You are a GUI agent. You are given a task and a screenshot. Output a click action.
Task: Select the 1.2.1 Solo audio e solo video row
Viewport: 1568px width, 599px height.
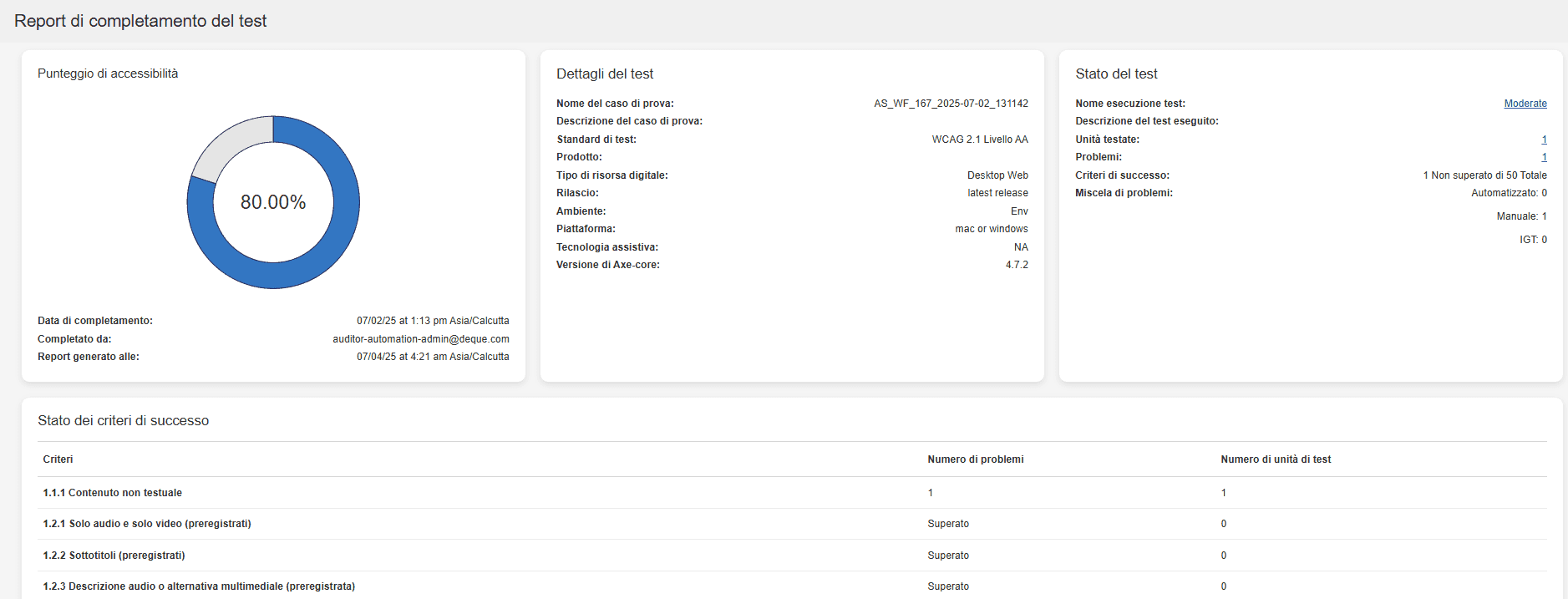point(147,524)
